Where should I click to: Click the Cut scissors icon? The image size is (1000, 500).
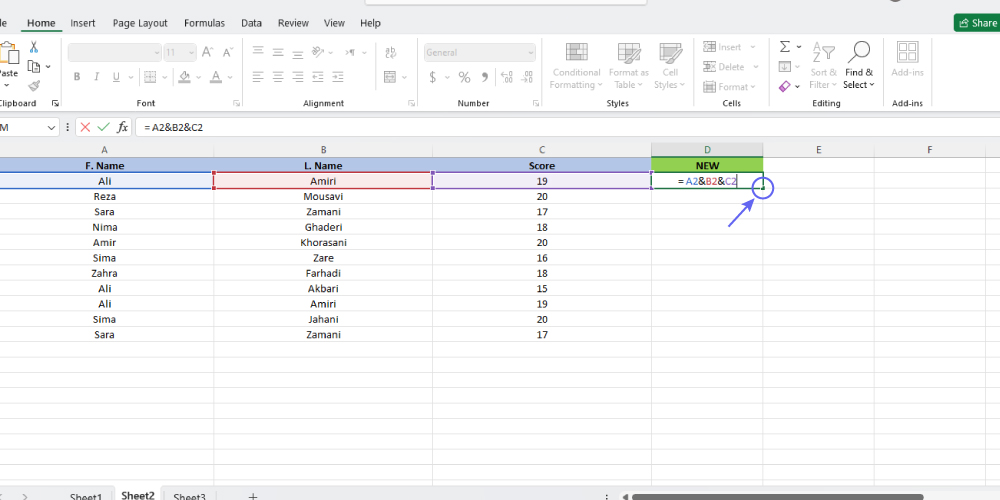pos(34,47)
